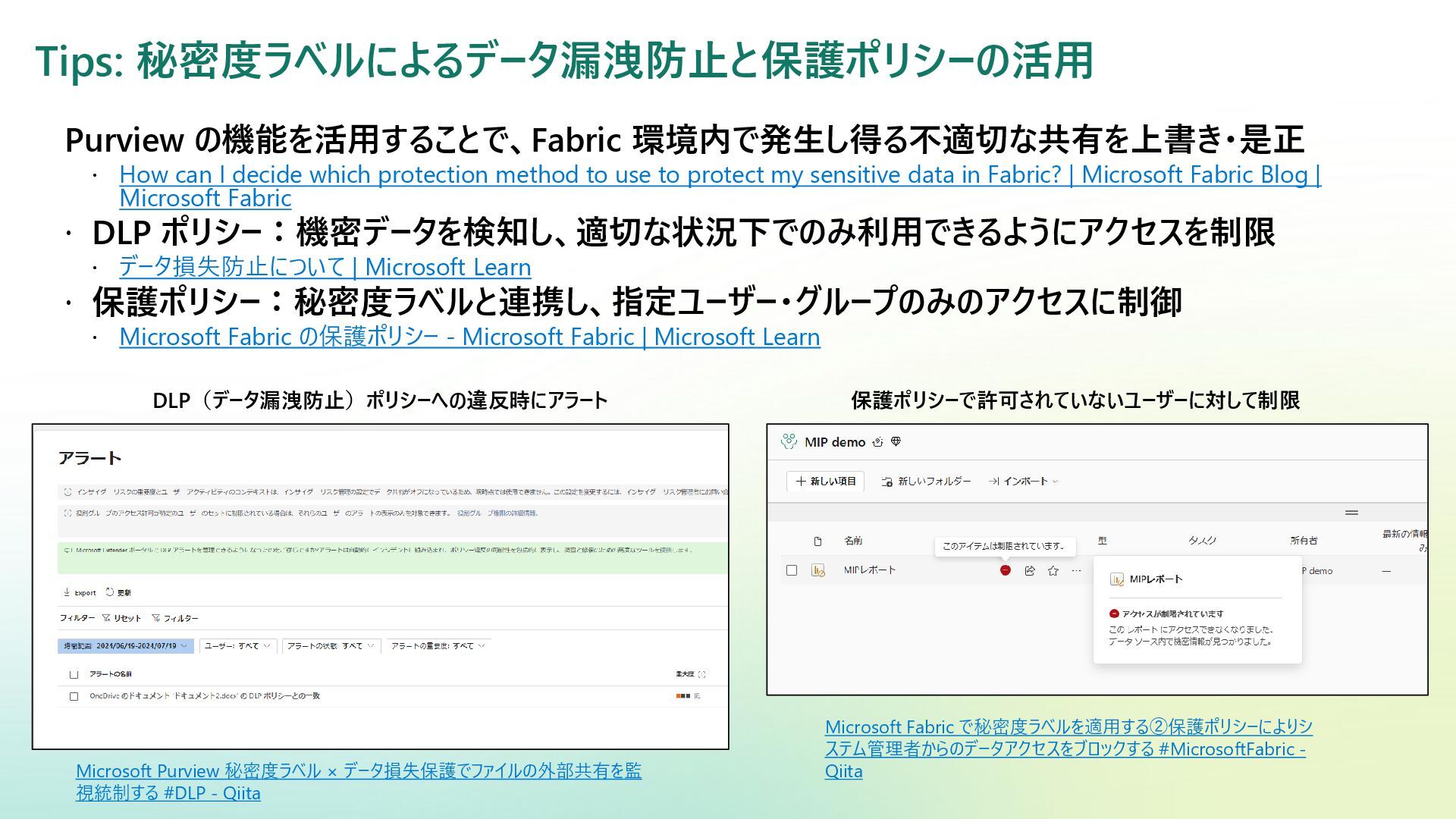Viewport: 1456px width, 819px height.
Task: Click the リセット filter reset icon
Action: click(x=107, y=618)
